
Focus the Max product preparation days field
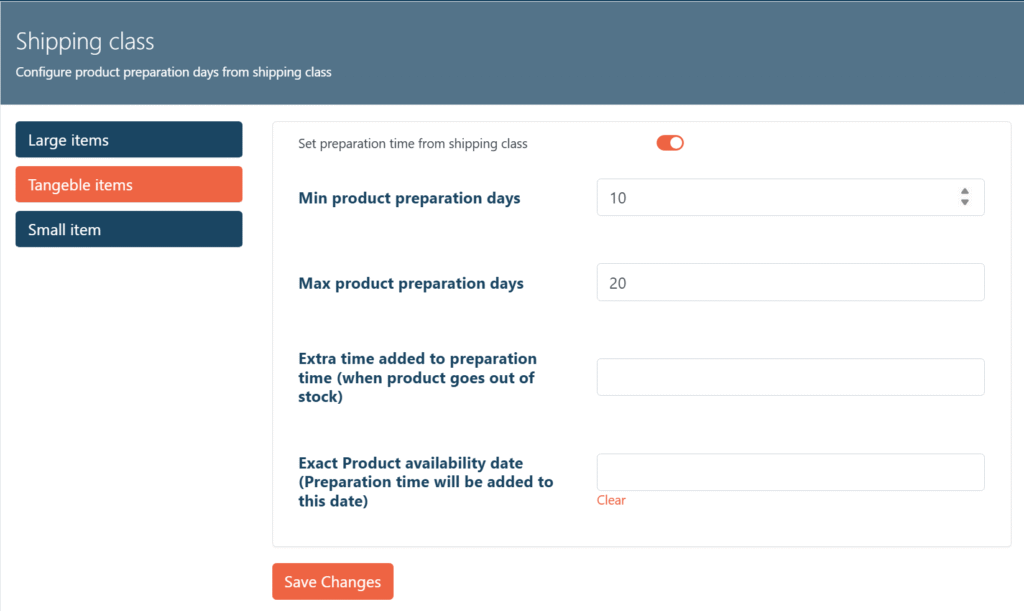point(790,283)
